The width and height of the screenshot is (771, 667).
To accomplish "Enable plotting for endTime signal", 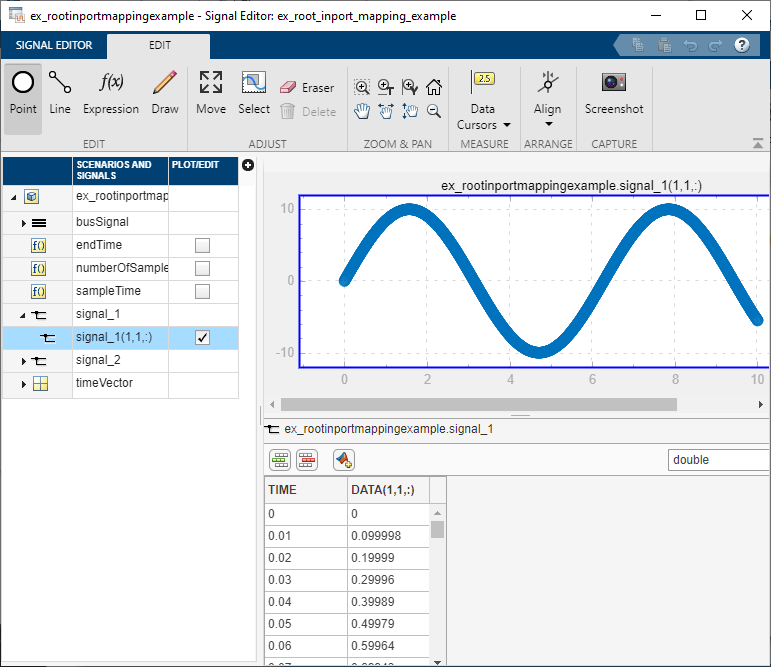I will coord(202,245).
